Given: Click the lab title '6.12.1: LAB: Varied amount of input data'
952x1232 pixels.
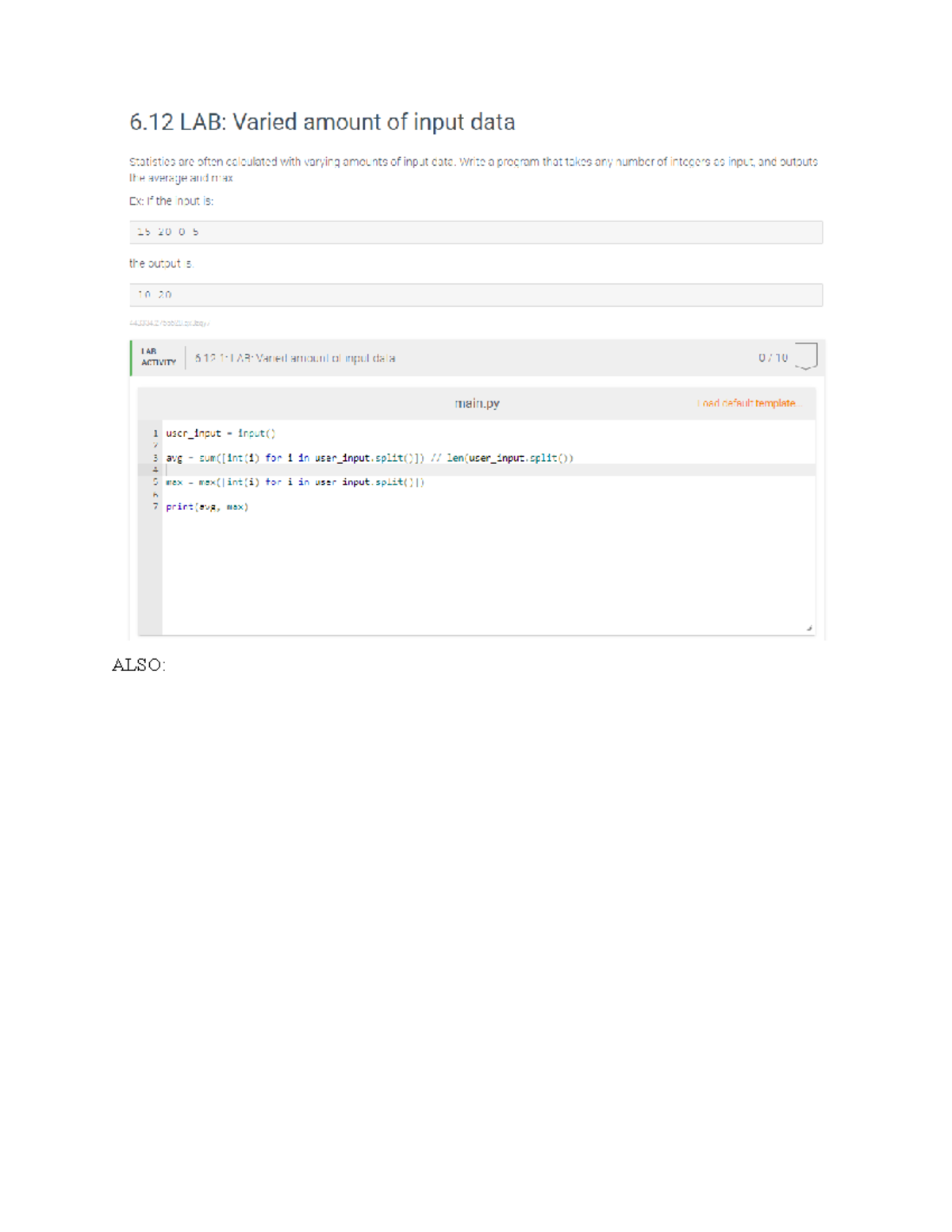Looking at the screenshot, I should pos(295,357).
